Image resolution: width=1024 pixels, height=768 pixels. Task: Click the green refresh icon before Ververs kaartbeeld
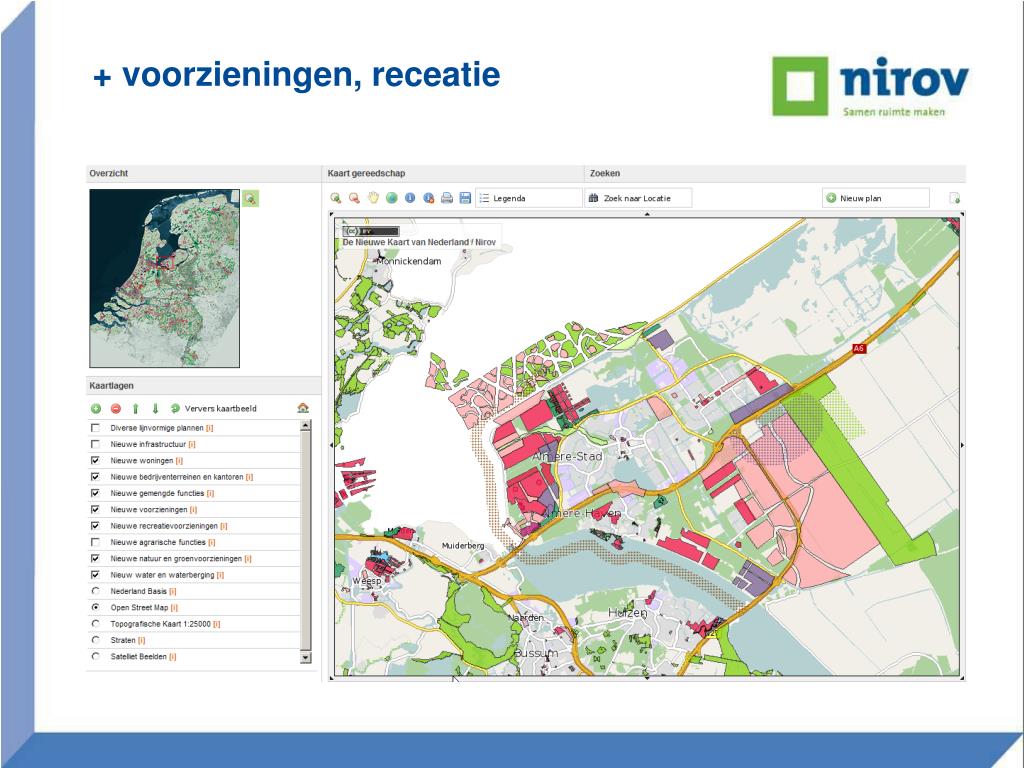175,409
